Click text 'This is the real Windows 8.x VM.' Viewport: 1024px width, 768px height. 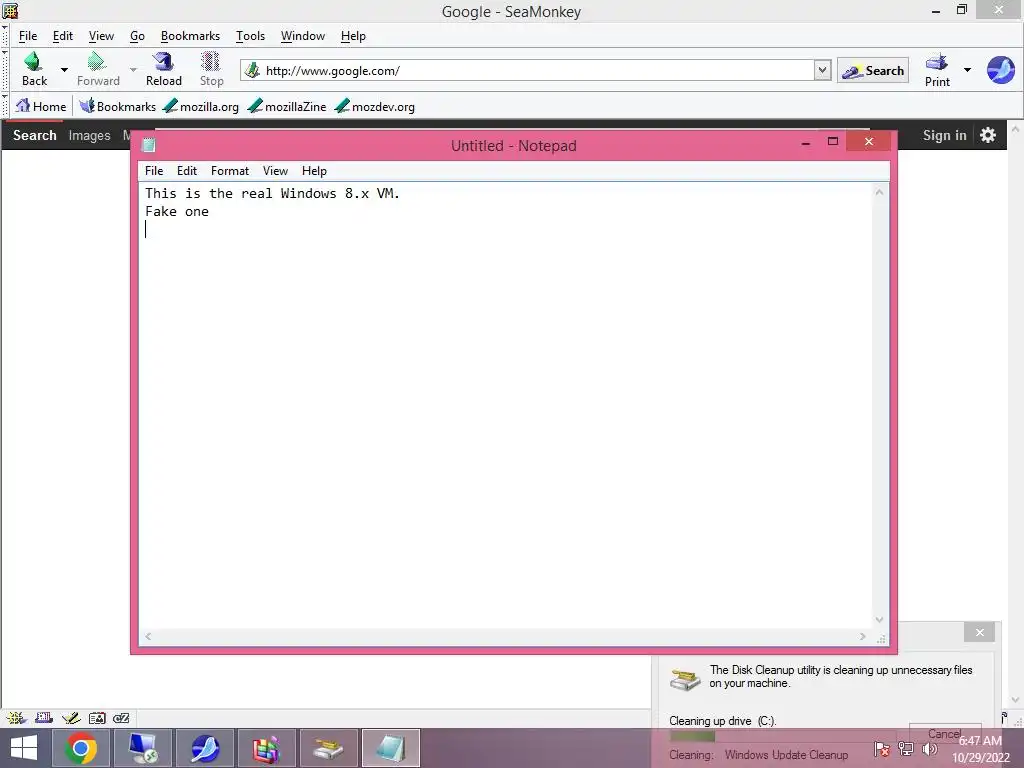[x=272, y=193]
